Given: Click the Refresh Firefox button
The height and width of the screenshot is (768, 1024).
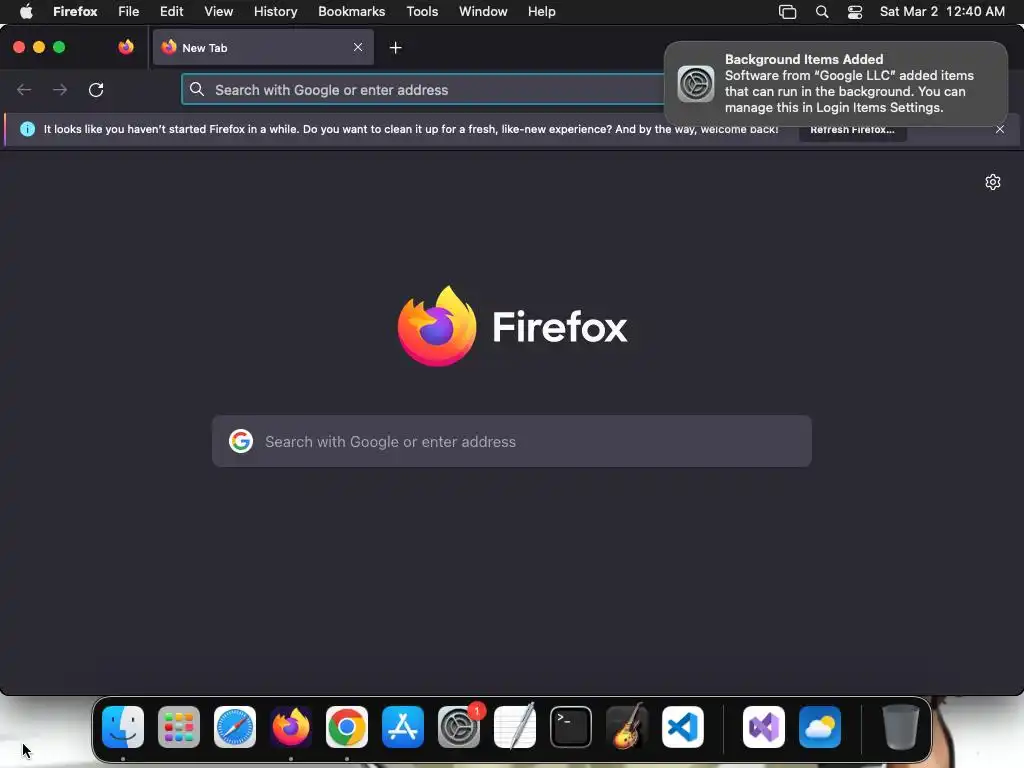Looking at the screenshot, I should click(x=852, y=130).
